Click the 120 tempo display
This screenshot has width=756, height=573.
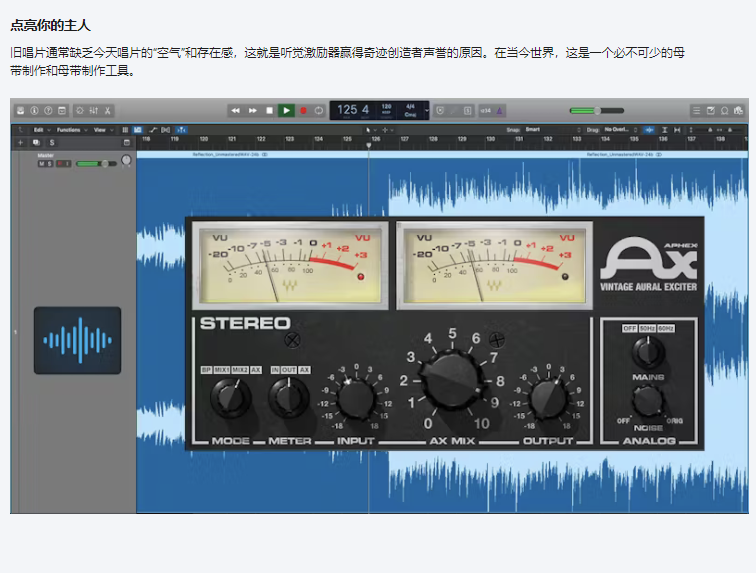387,107
